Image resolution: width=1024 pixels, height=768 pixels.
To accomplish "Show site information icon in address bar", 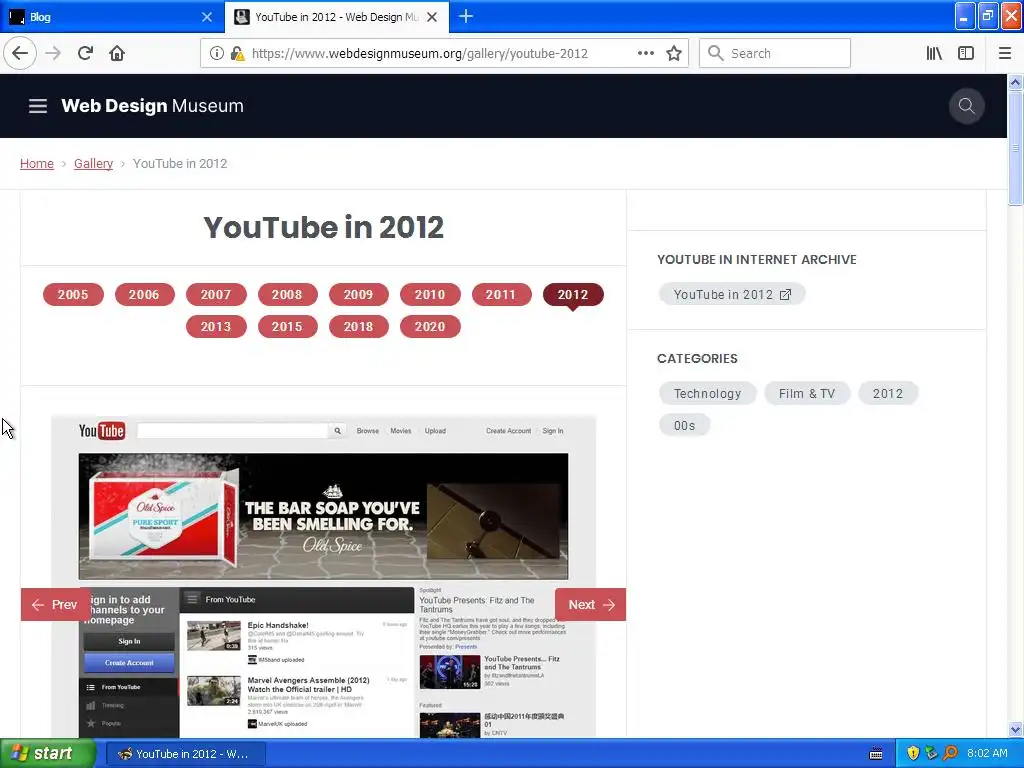I will point(216,54).
